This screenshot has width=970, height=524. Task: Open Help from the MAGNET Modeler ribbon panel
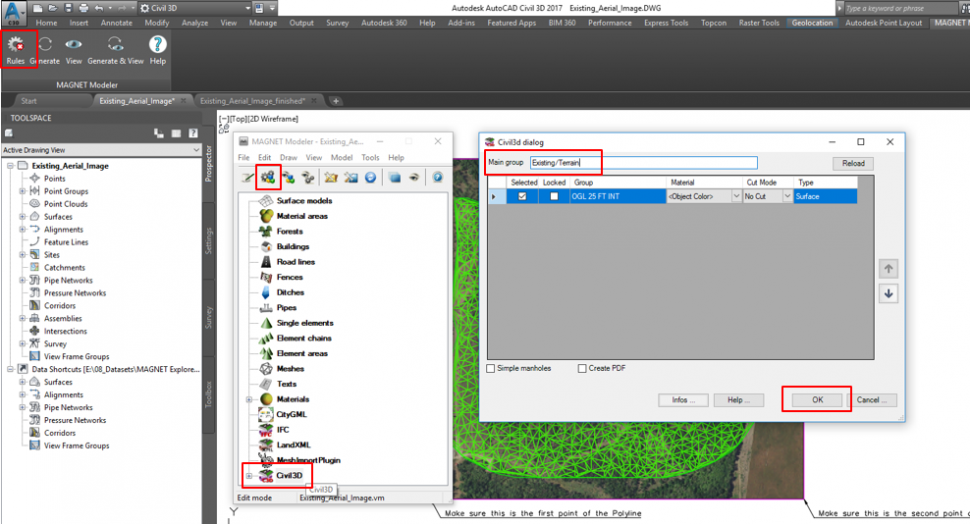click(x=157, y=46)
